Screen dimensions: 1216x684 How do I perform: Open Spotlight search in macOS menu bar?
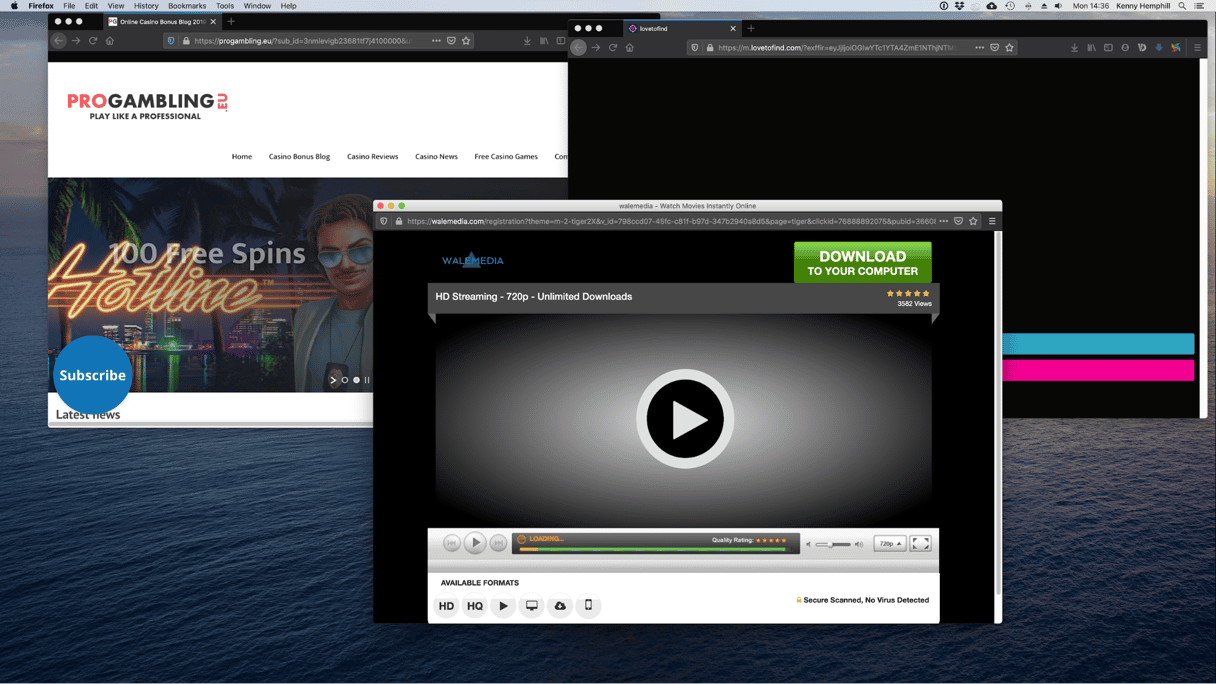(x=1182, y=6)
